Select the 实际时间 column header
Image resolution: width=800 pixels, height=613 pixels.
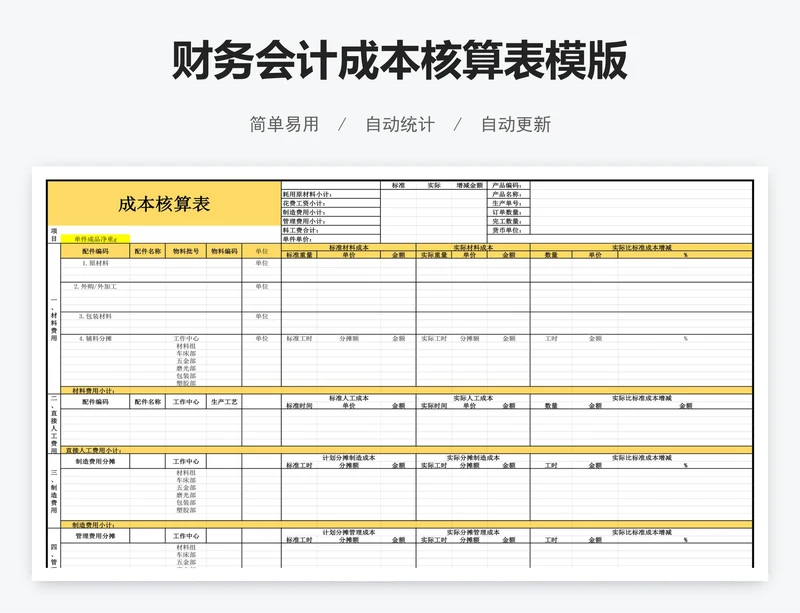click(x=434, y=406)
